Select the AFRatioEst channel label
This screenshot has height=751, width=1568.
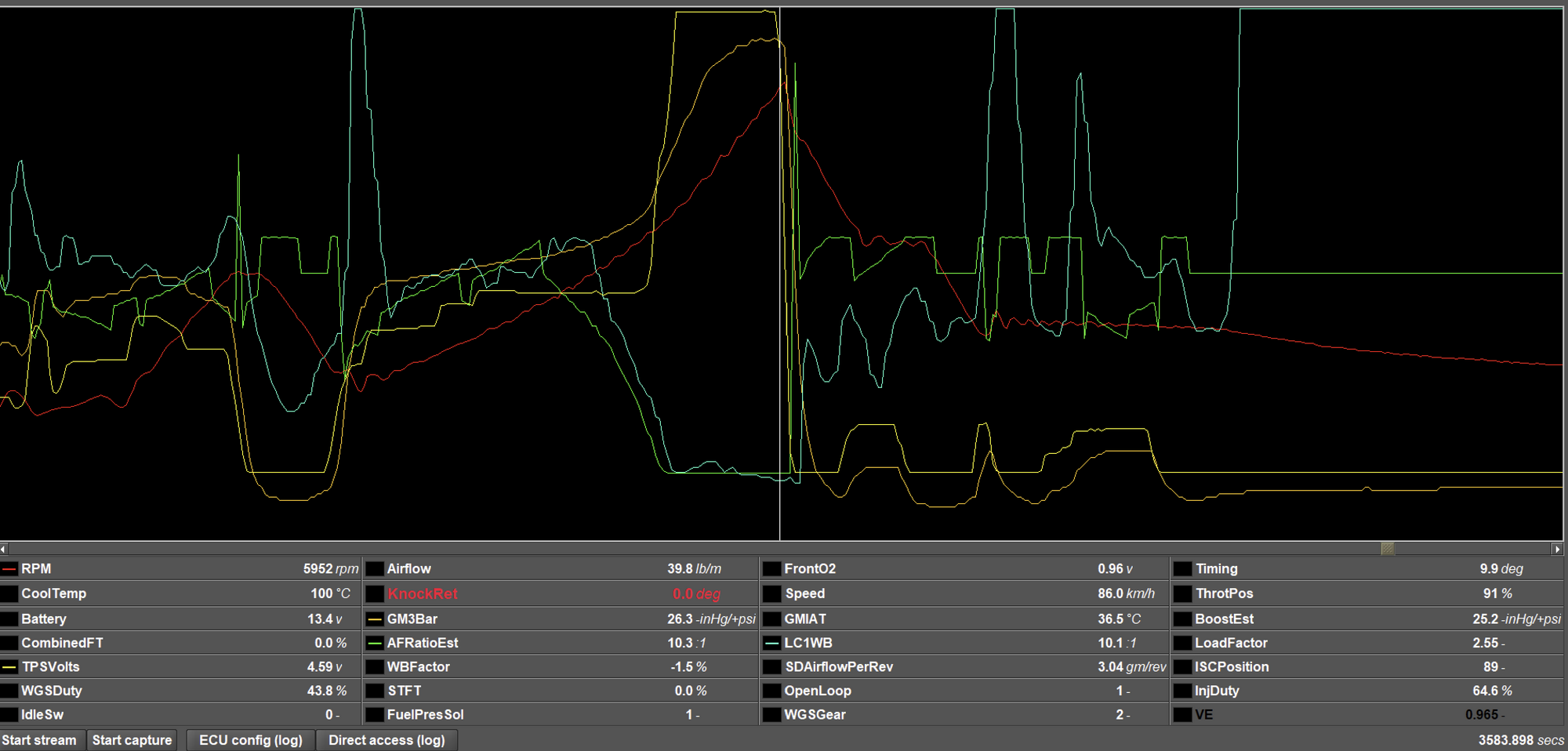422,643
